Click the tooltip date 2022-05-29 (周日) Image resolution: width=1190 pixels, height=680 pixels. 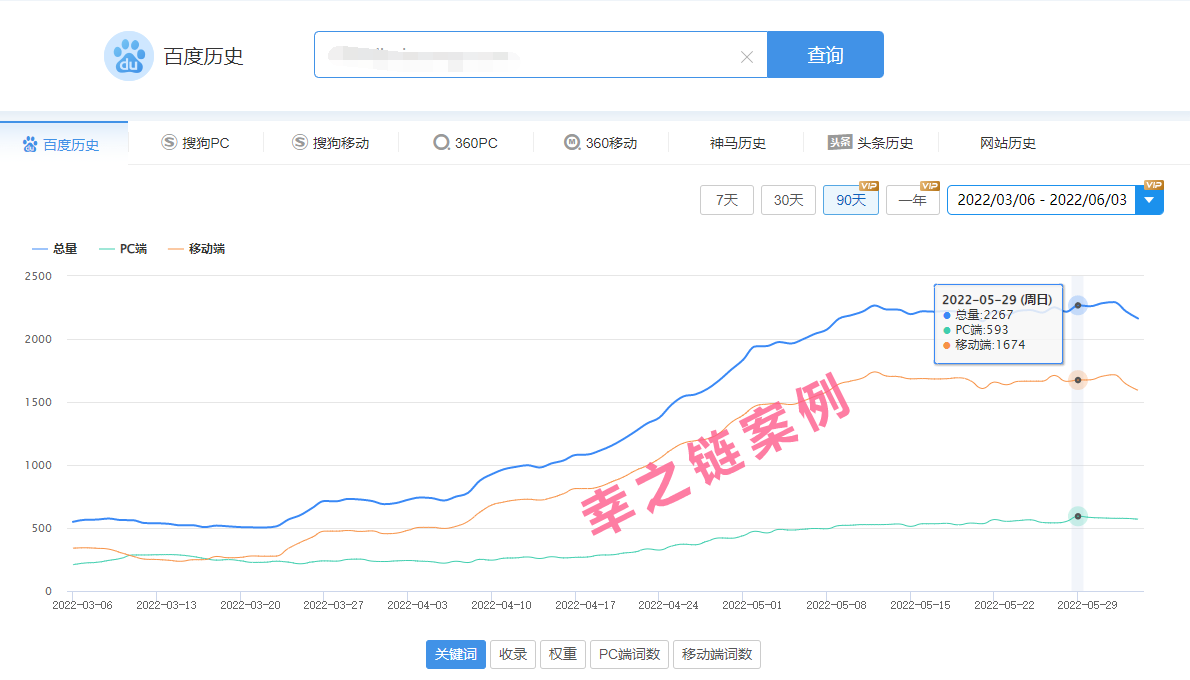[x=997, y=300]
